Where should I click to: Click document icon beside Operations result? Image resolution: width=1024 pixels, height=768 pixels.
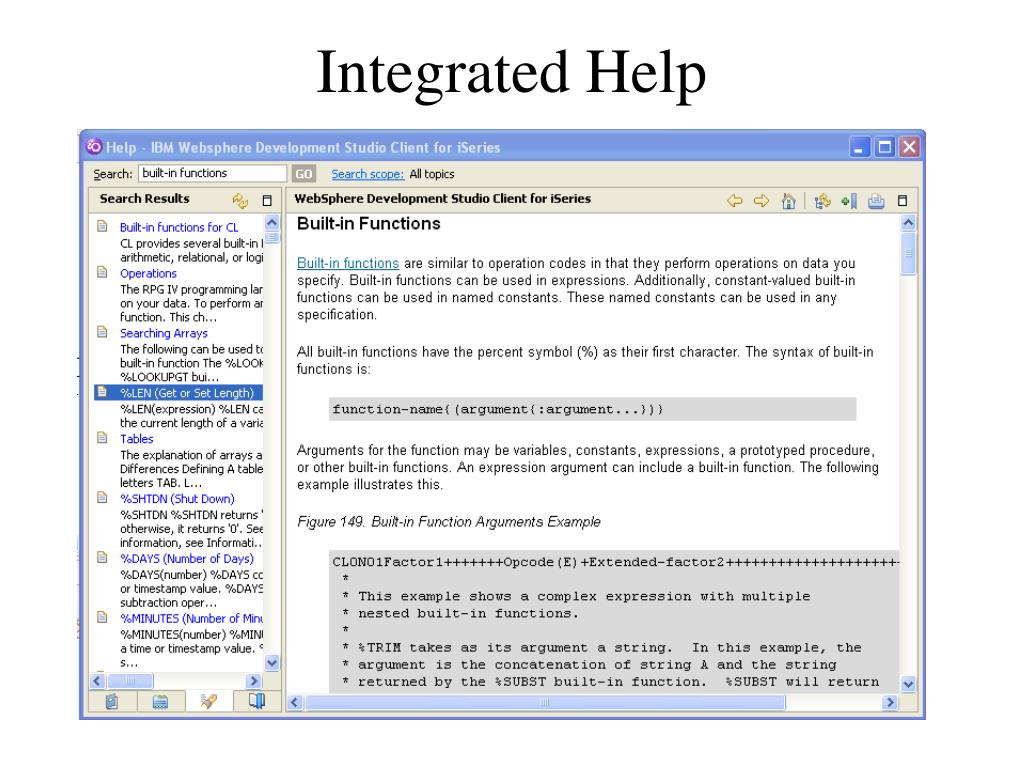tap(103, 272)
